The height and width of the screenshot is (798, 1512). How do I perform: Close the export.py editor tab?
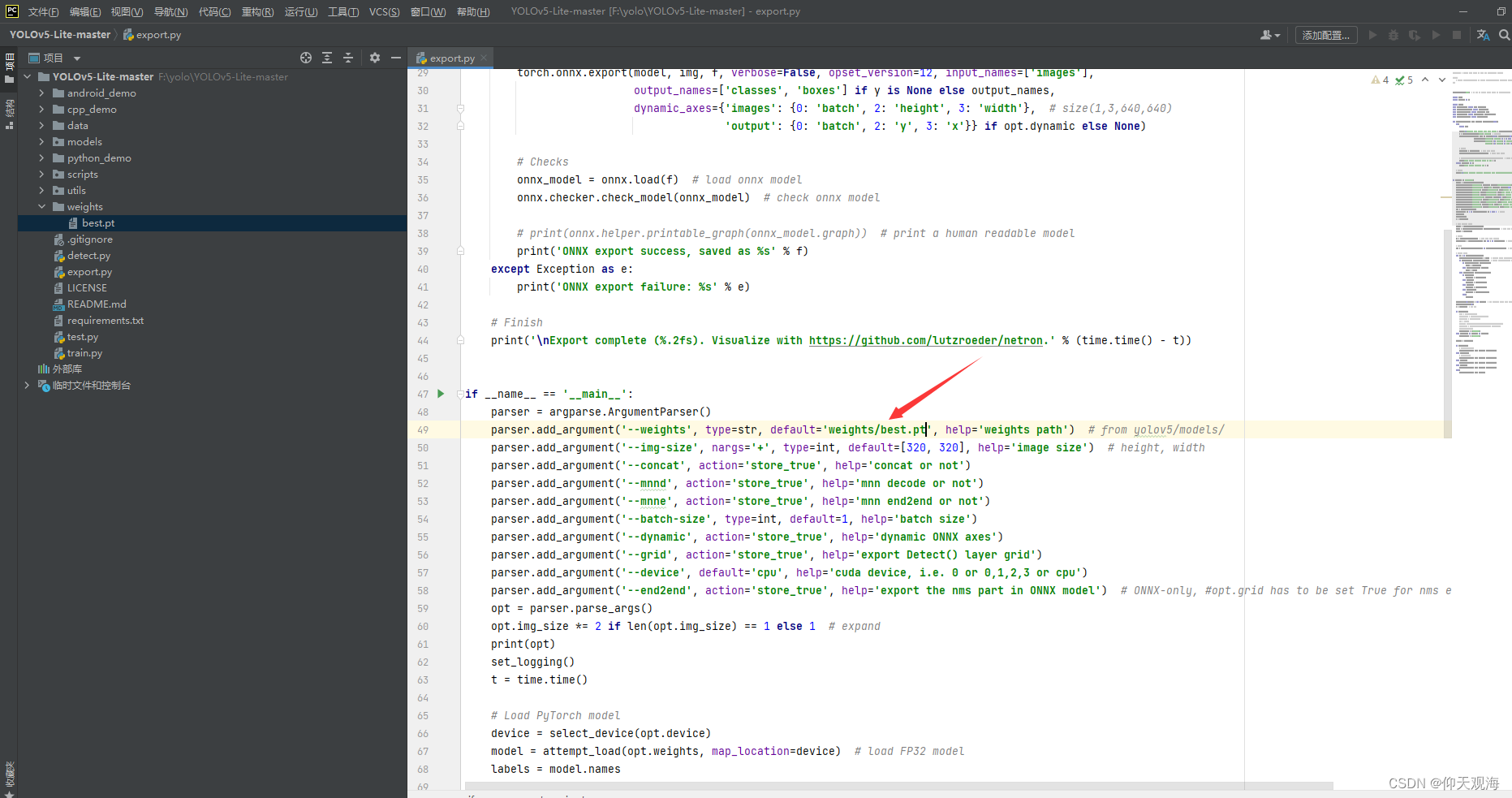pos(484,58)
